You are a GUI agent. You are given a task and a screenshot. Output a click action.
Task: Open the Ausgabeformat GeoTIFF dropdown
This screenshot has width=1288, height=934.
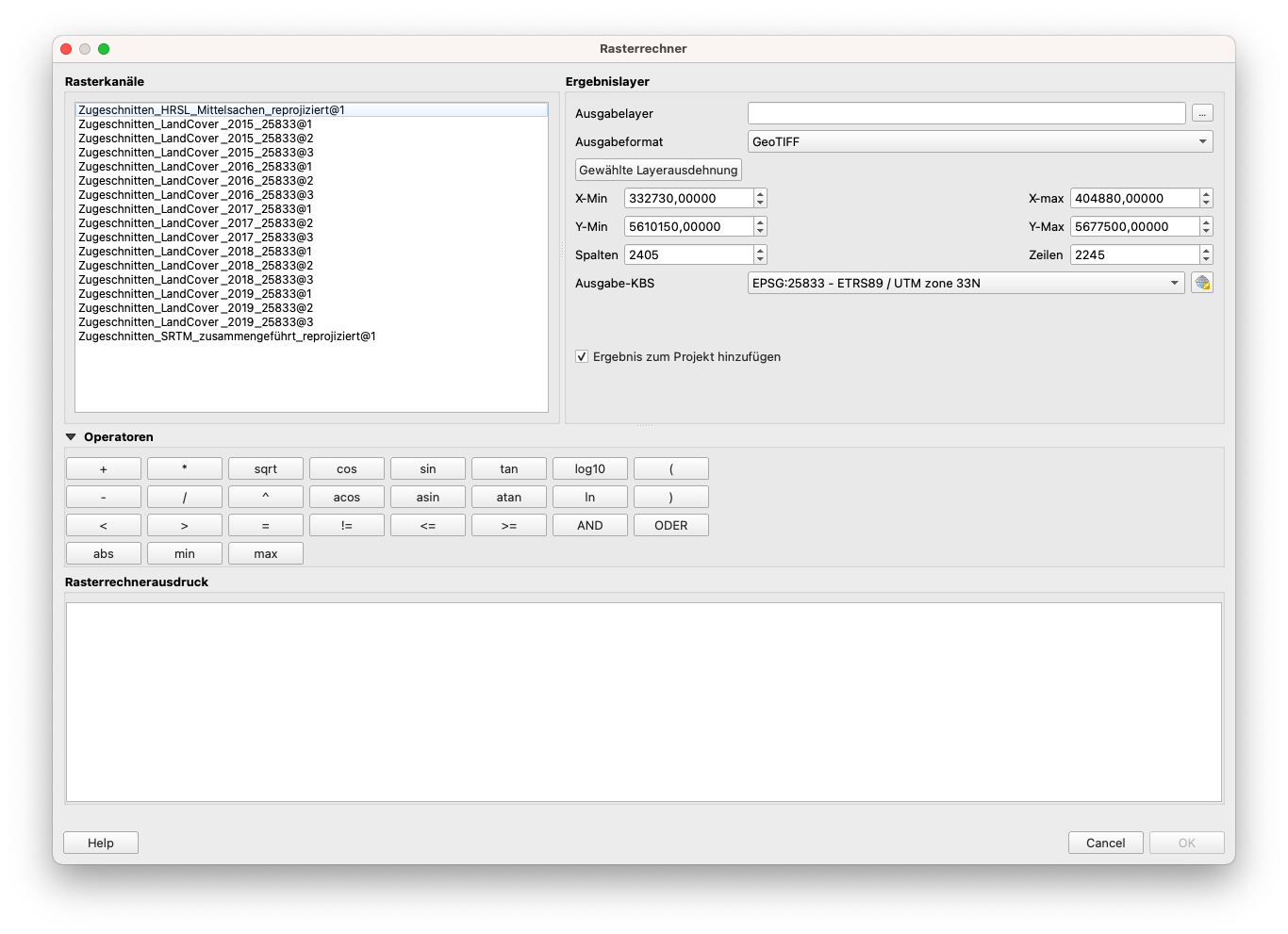pyautogui.click(x=981, y=141)
